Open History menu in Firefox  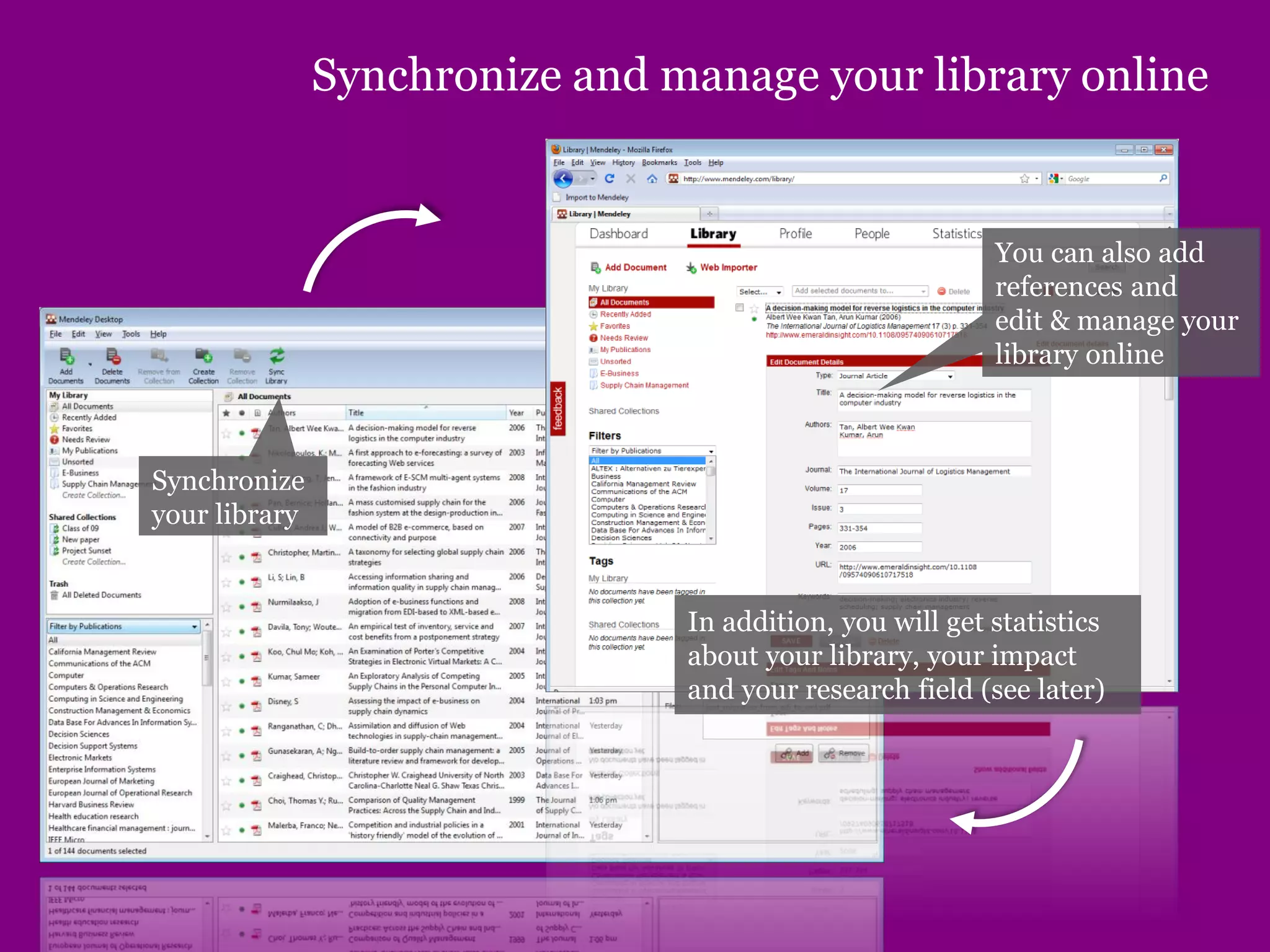[x=623, y=162]
